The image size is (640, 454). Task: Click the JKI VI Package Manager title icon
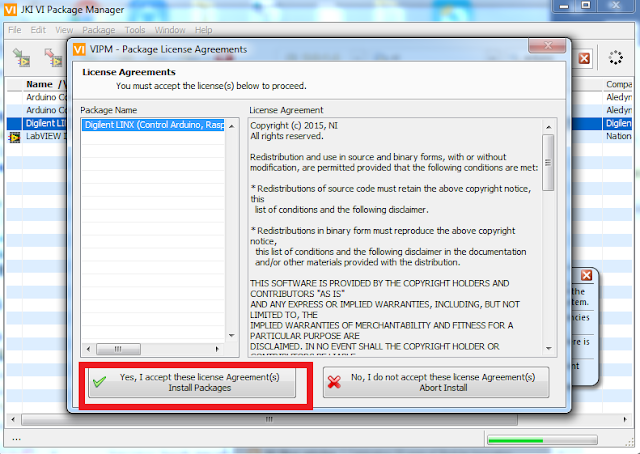pos(10,9)
